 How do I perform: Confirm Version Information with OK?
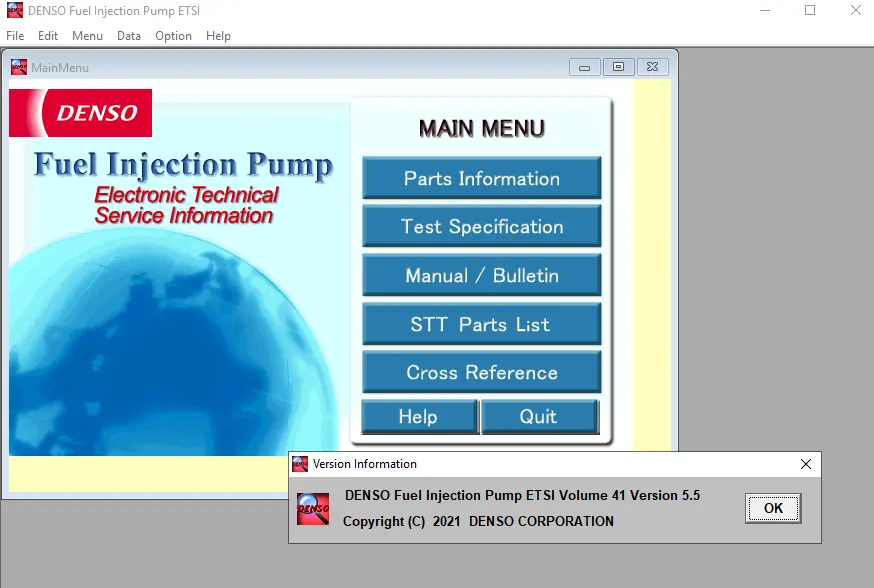click(773, 508)
